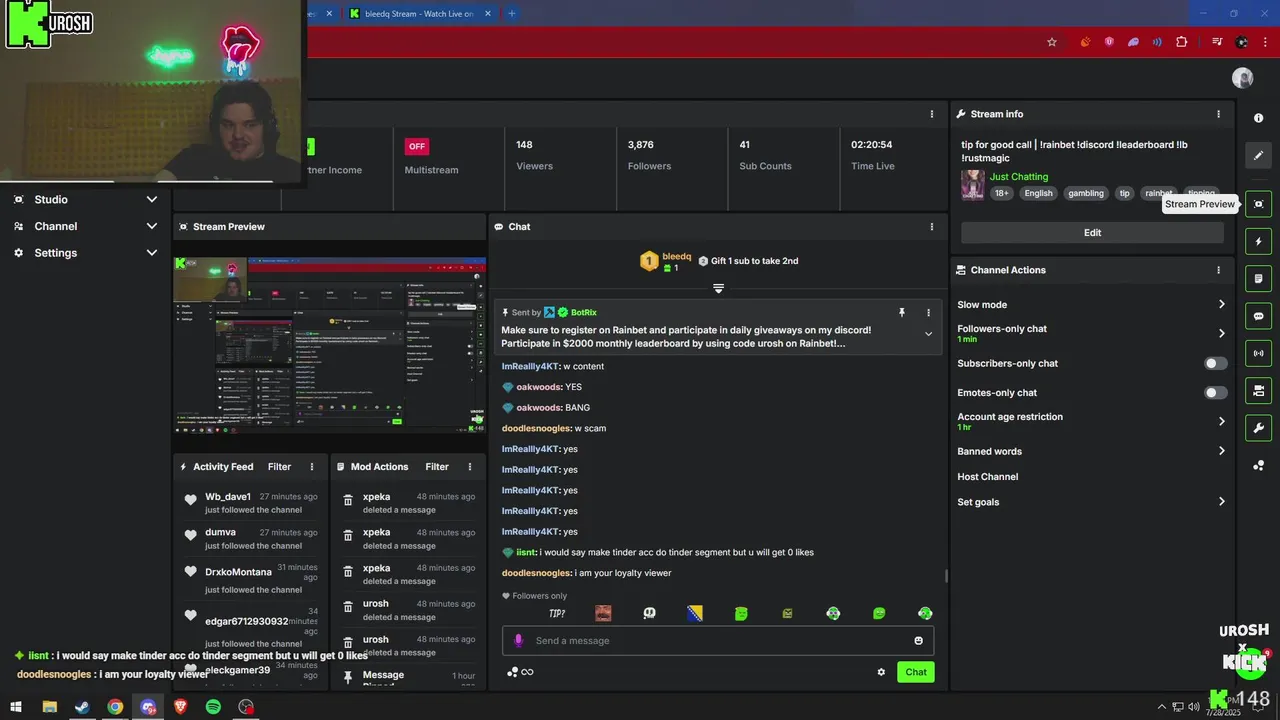Click the pin icon on BotRix message

click(902, 313)
